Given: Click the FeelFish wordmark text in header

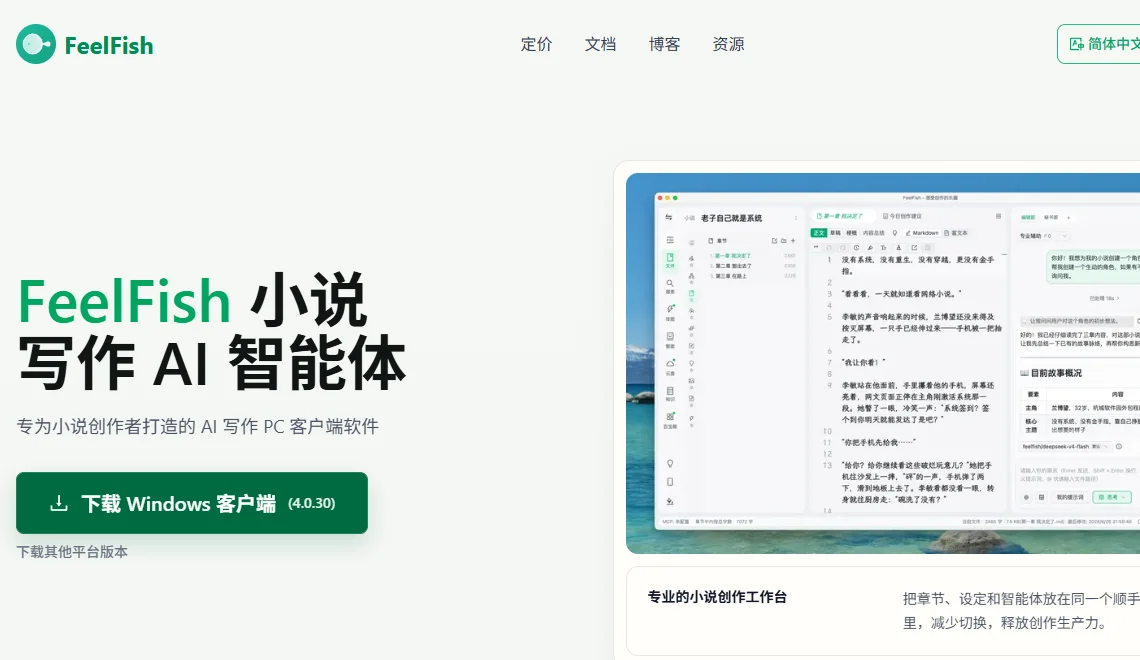Looking at the screenshot, I should (x=109, y=46).
